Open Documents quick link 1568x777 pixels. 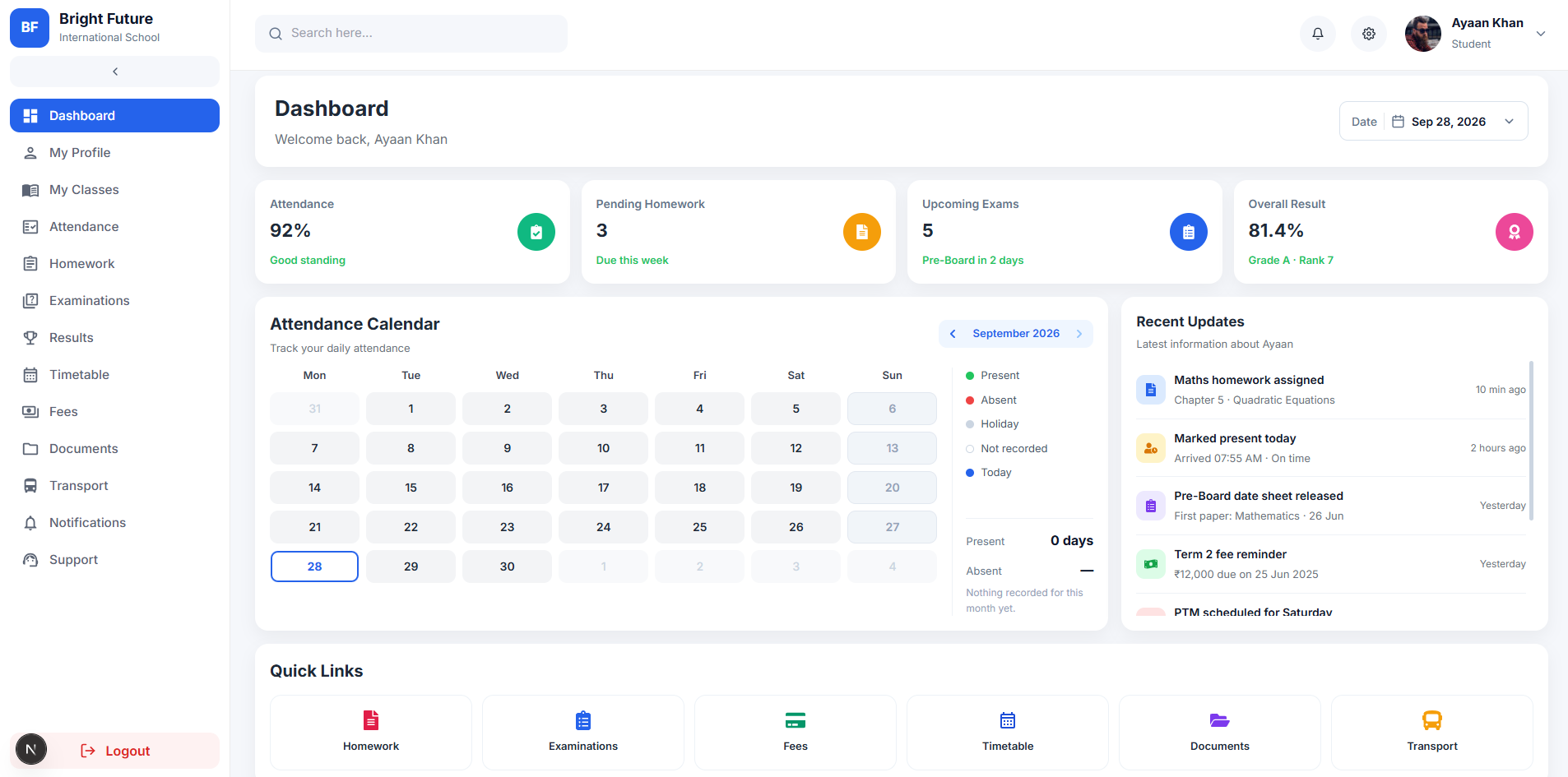coord(1220,732)
